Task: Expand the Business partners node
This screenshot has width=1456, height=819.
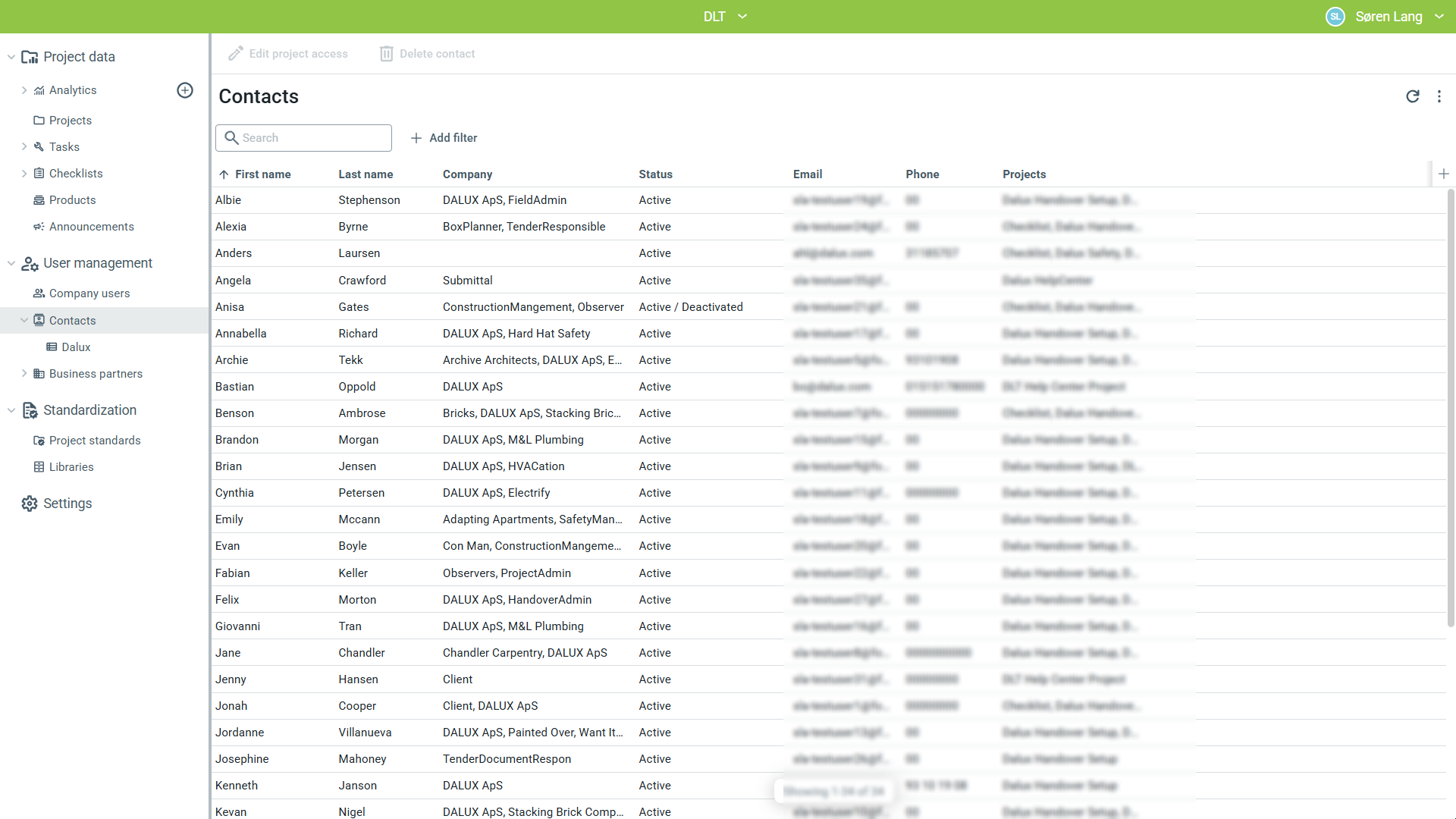Action: pos(24,374)
